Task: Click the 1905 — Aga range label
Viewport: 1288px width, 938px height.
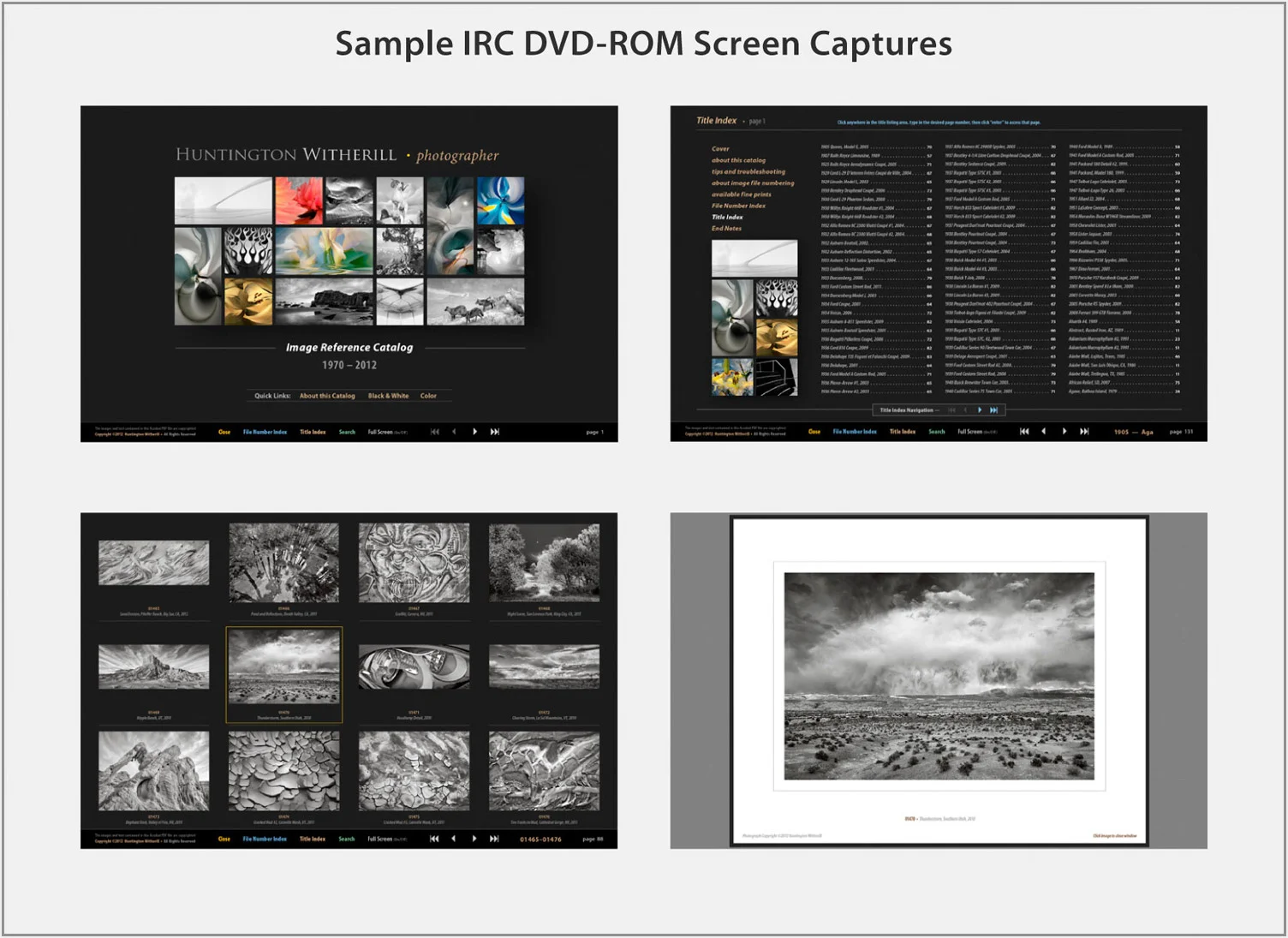Action: (x=1133, y=432)
